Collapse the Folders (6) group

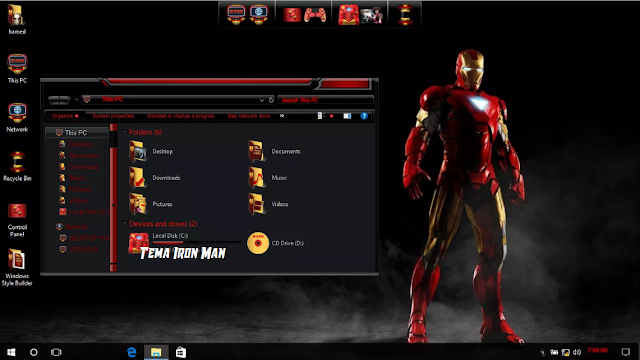(124, 132)
